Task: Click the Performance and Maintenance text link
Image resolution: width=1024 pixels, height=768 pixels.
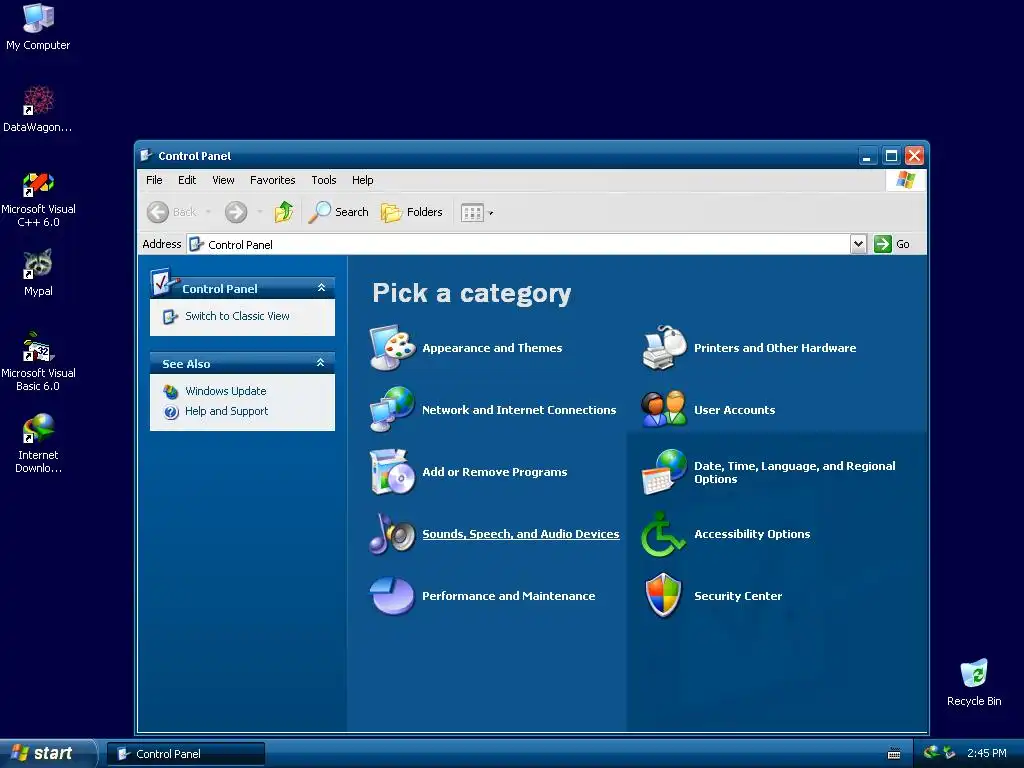Action: (508, 596)
